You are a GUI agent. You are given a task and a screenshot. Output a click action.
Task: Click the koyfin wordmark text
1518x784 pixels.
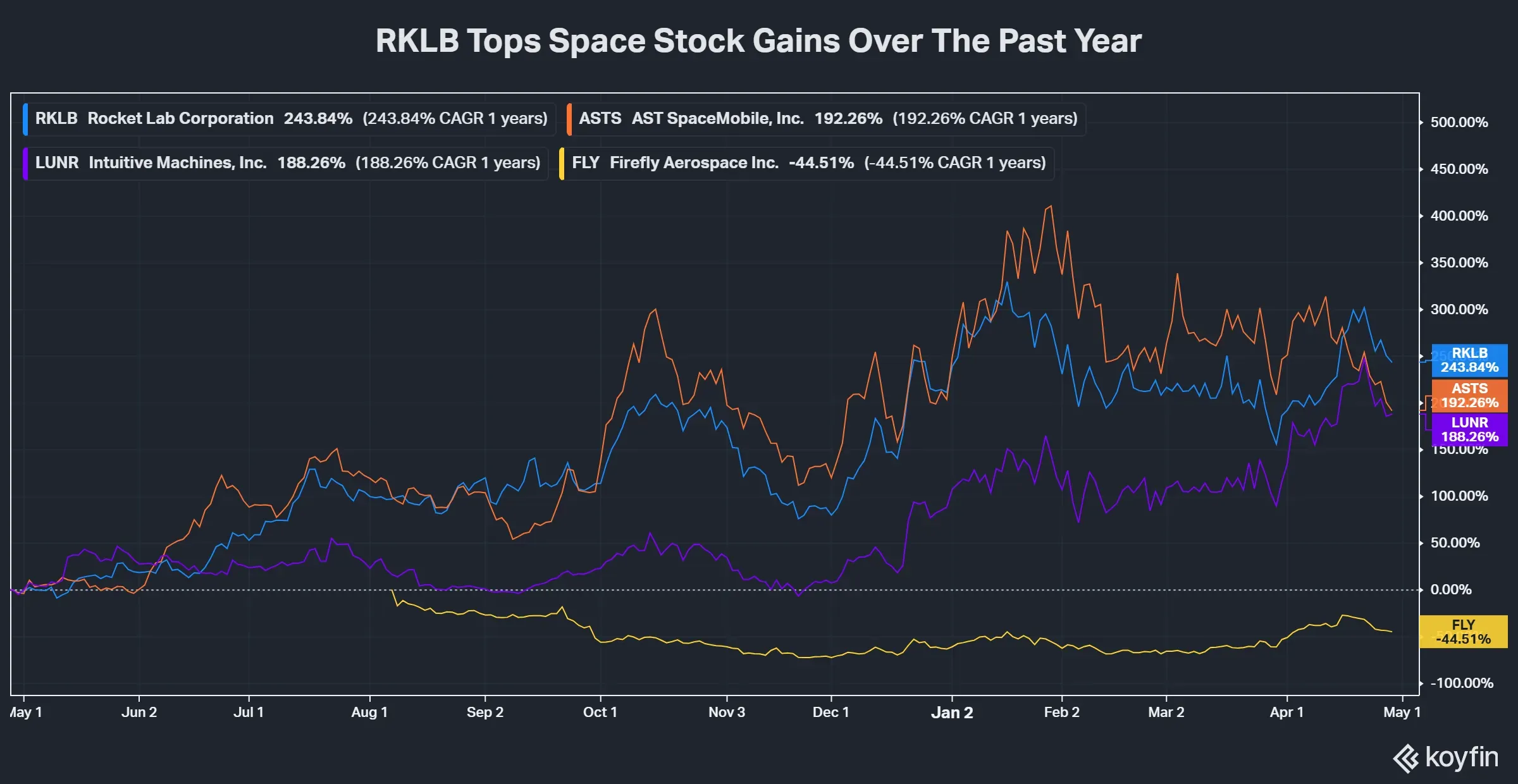coord(1462,757)
